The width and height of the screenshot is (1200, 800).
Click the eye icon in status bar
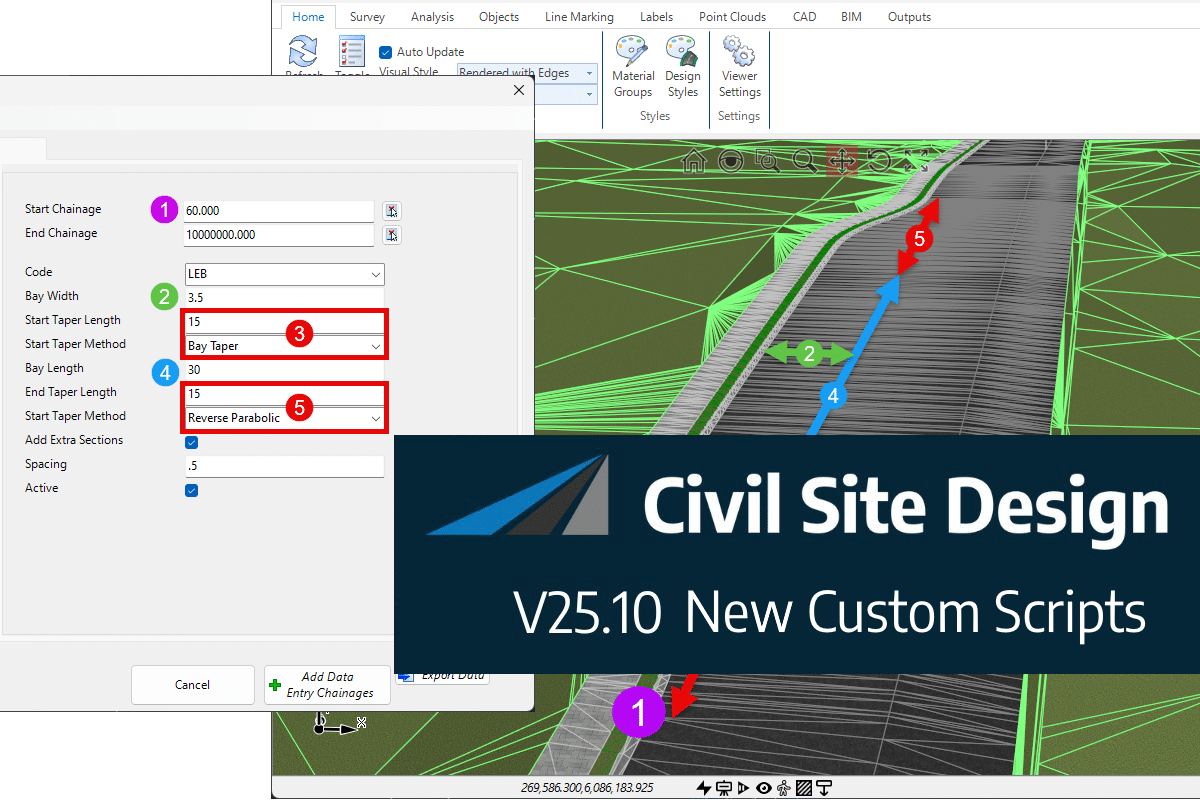764,788
